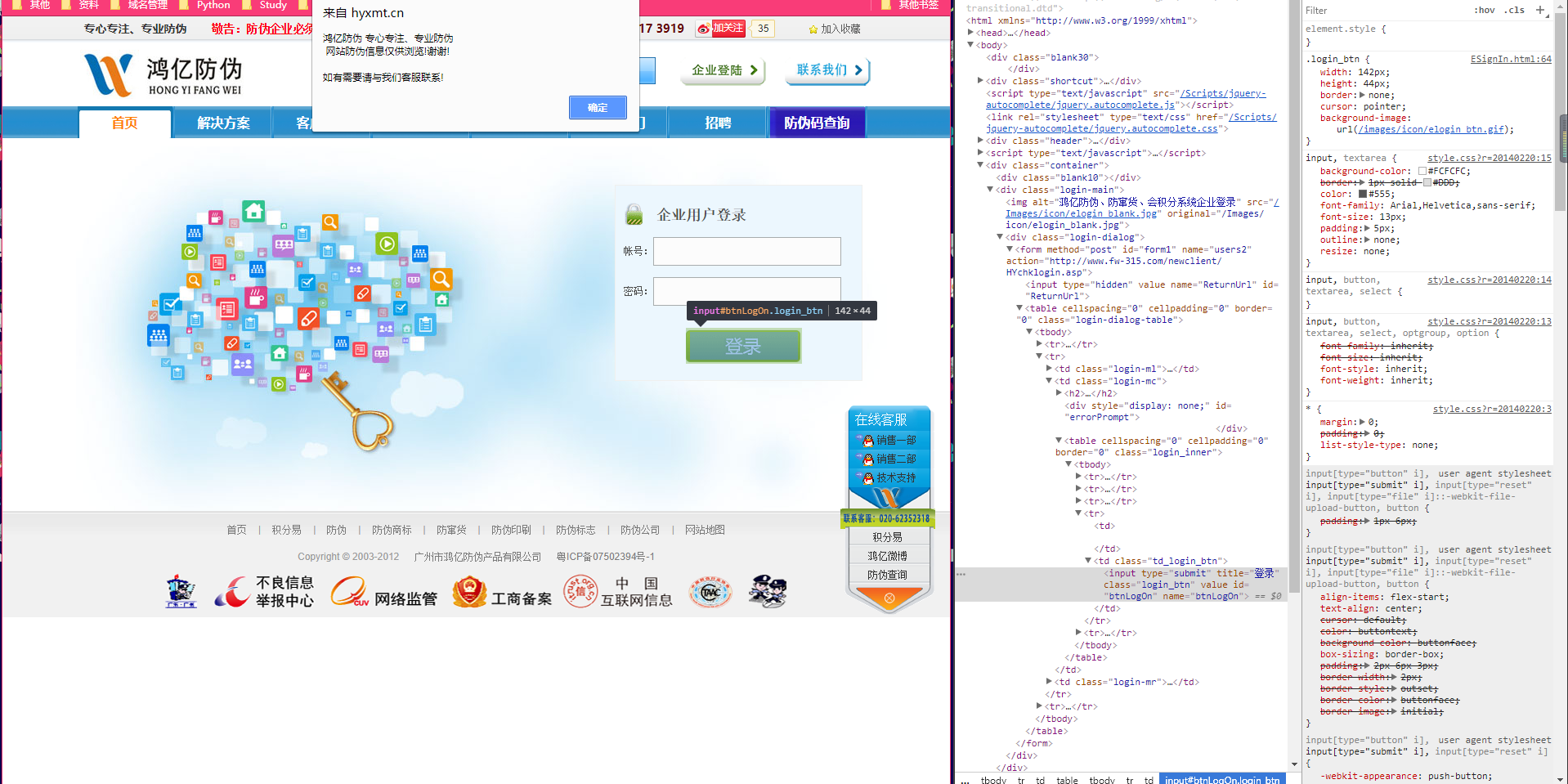Click the 积分易 button in service widget

[x=887, y=537]
